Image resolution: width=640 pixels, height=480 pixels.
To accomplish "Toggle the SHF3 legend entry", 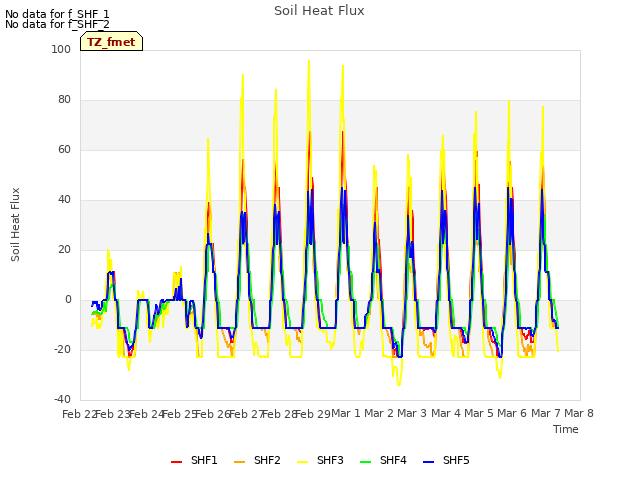I will click(320, 461).
